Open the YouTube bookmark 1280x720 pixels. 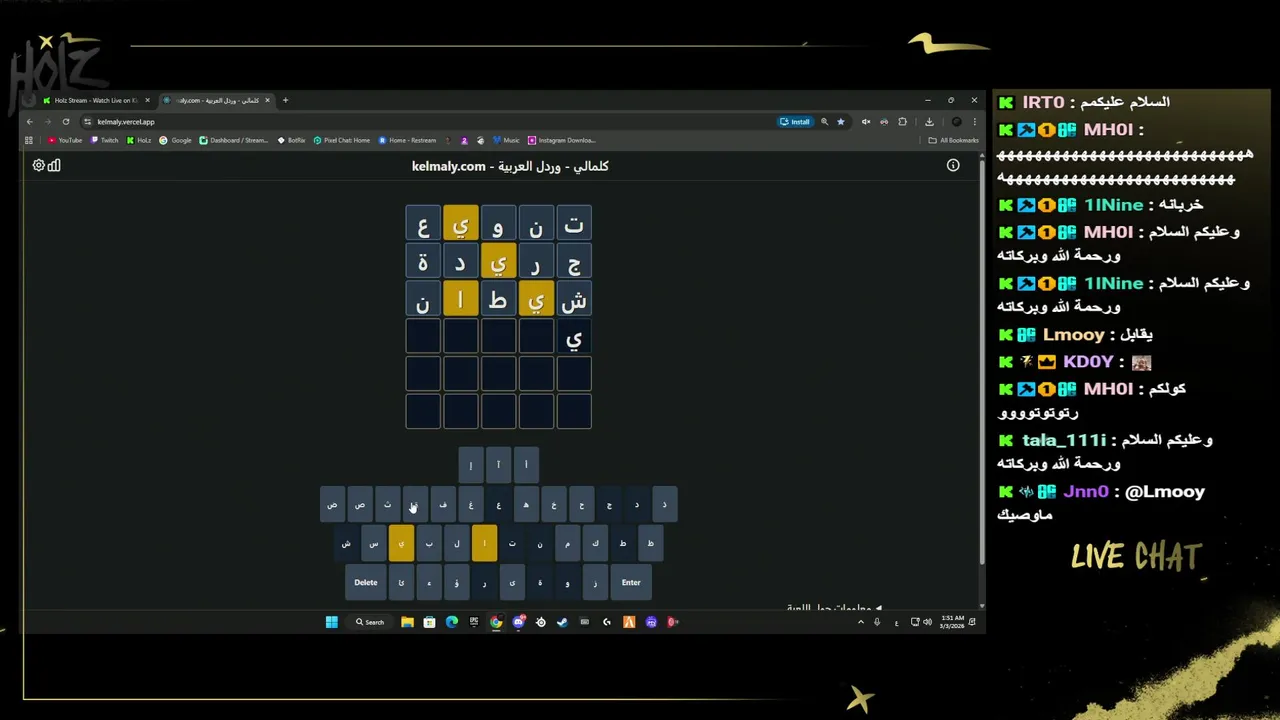coord(65,140)
